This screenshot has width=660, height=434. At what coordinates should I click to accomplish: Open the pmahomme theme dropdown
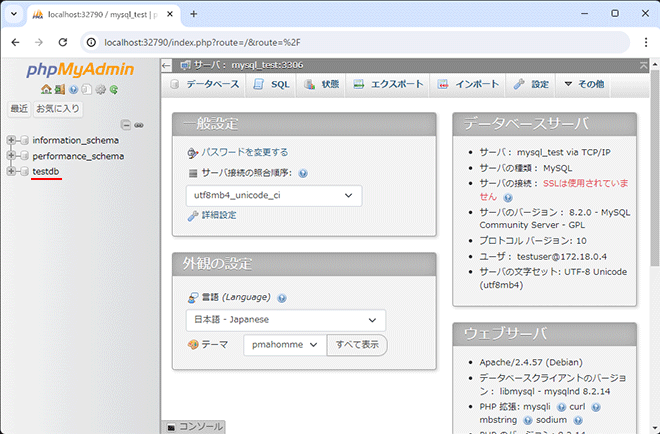(285, 345)
